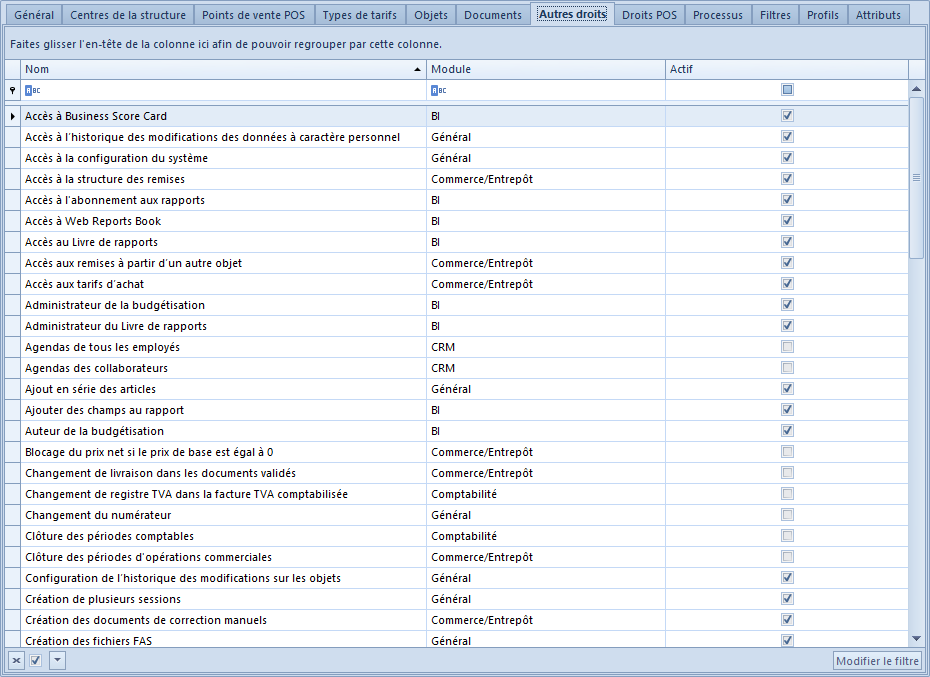This screenshot has height=677, width=930.
Task: Click the vertical scrollbar thumb
Action: [x=916, y=177]
